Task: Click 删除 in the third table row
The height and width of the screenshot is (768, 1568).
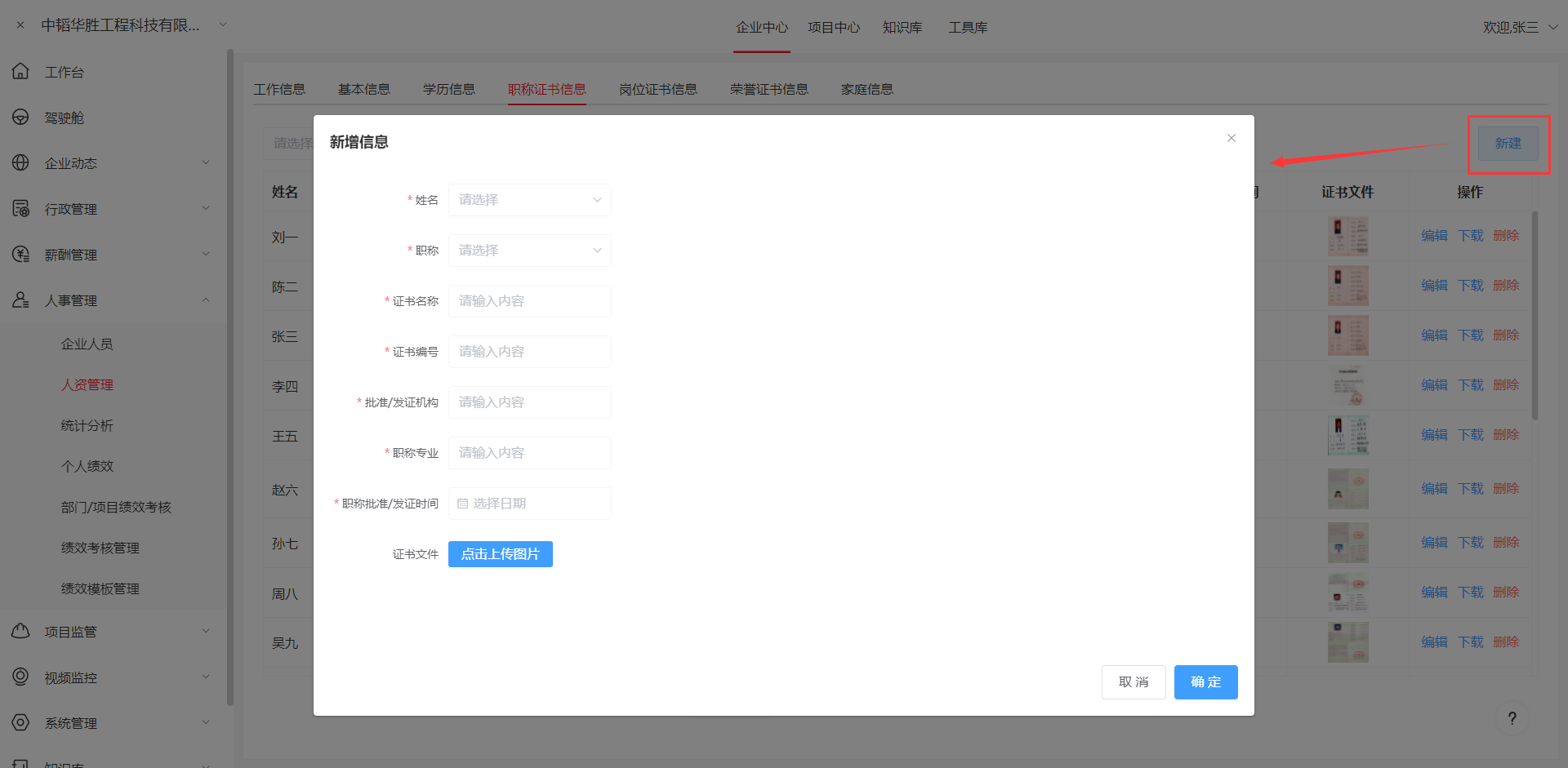Action: (1506, 335)
